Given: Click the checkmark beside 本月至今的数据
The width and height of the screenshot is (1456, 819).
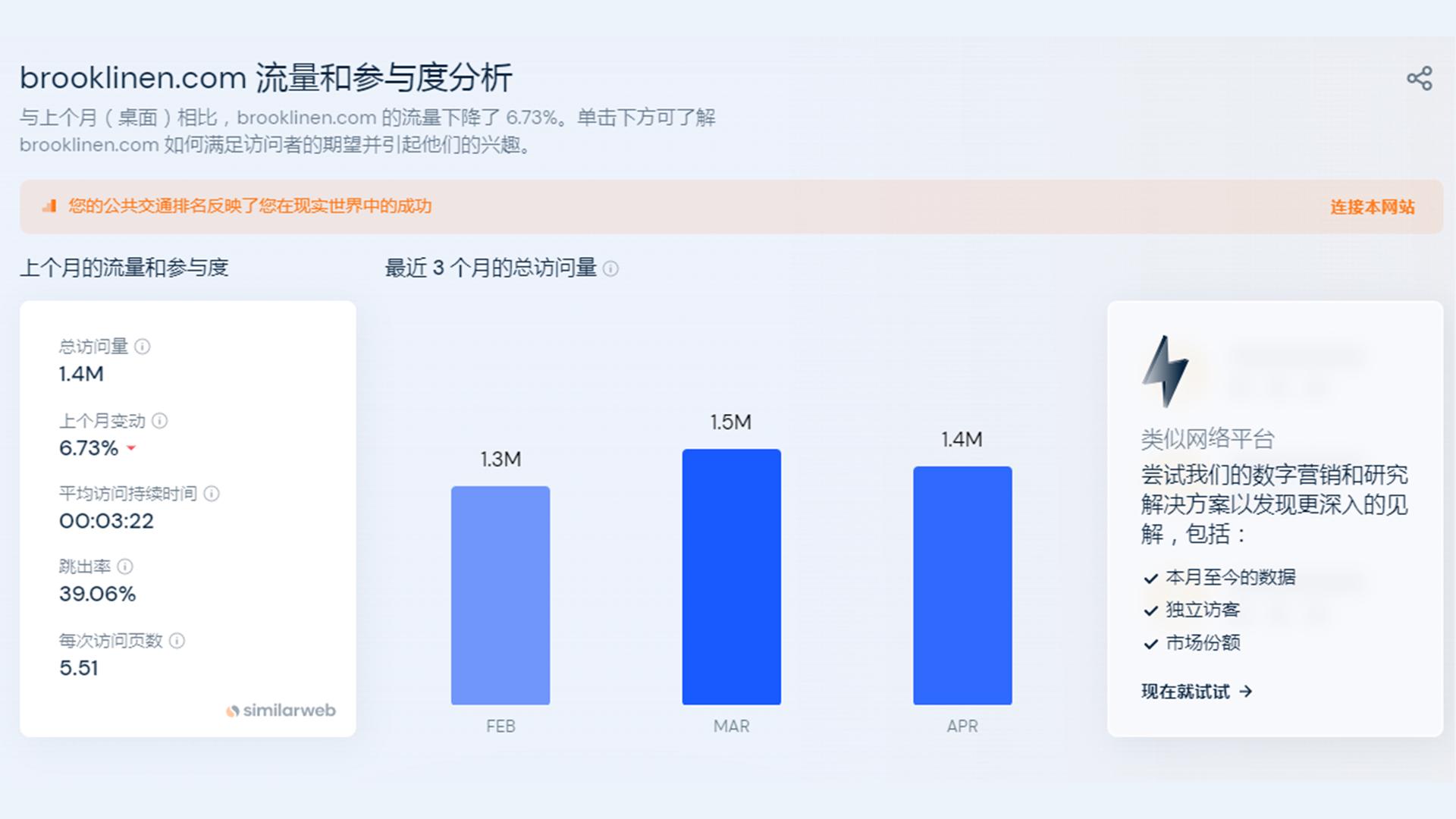Looking at the screenshot, I should coord(1150,577).
